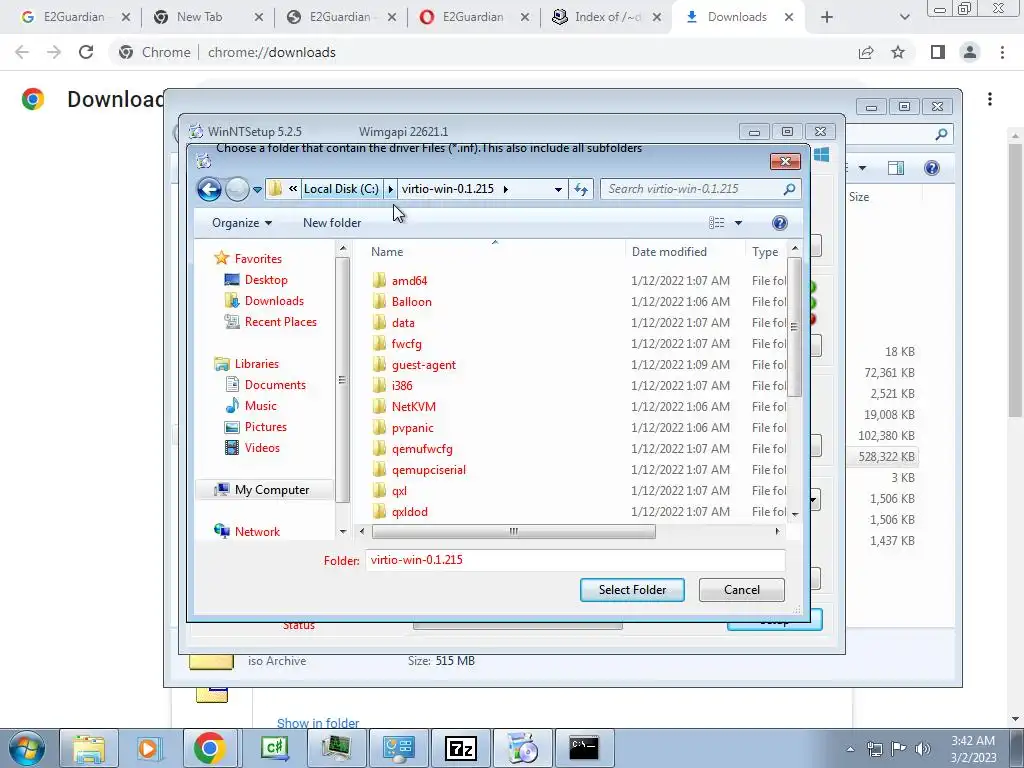The width and height of the screenshot is (1024, 768).
Task: Open Videos library
Action: coord(262,447)
